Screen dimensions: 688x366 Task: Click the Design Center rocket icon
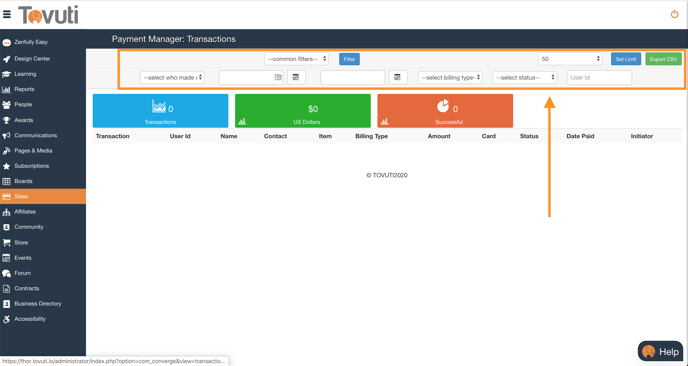(x=7, y=59)
